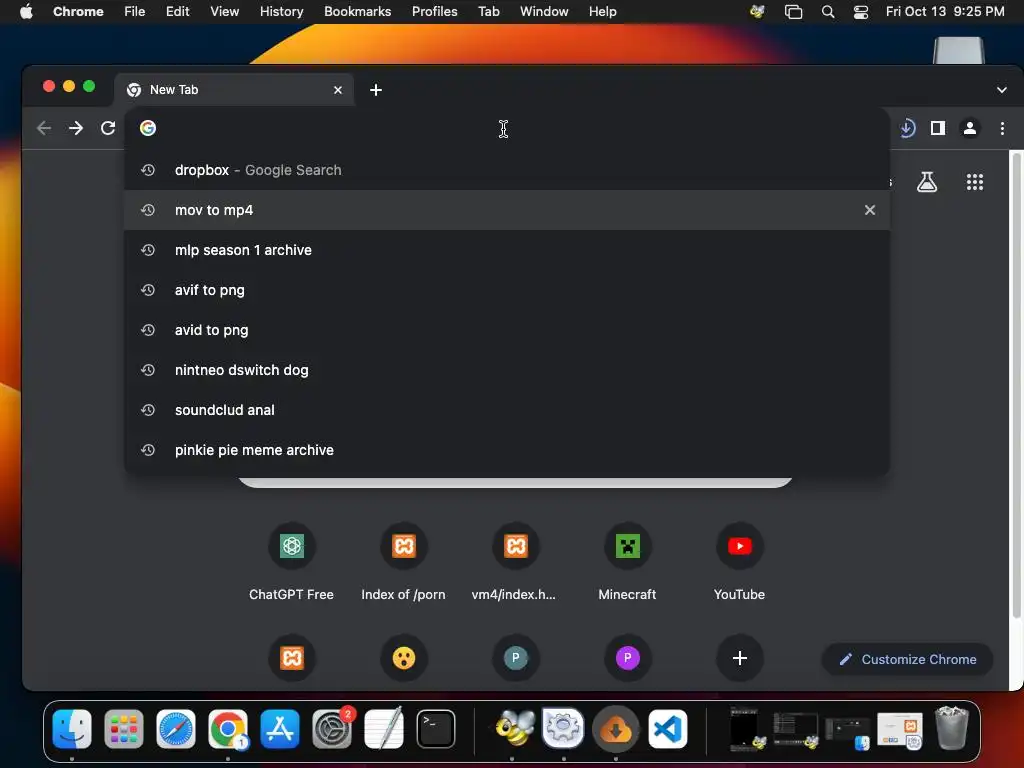Image resolution: width=1024 pixels, height=768 pixels.
Task: Open the Edit menu
Action: click(177, 12)
